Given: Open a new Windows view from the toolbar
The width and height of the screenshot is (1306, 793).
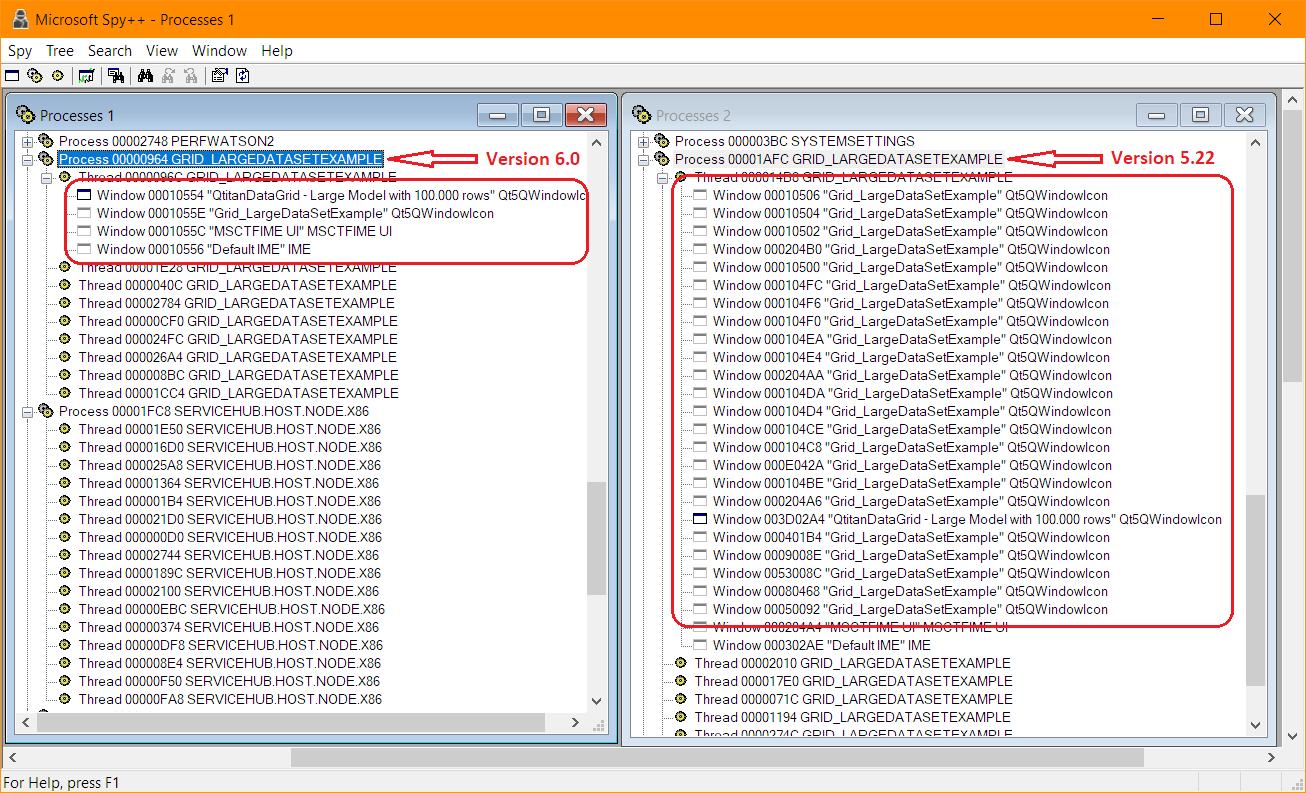Looking at the screenshot, I should [x=12, y=75].
